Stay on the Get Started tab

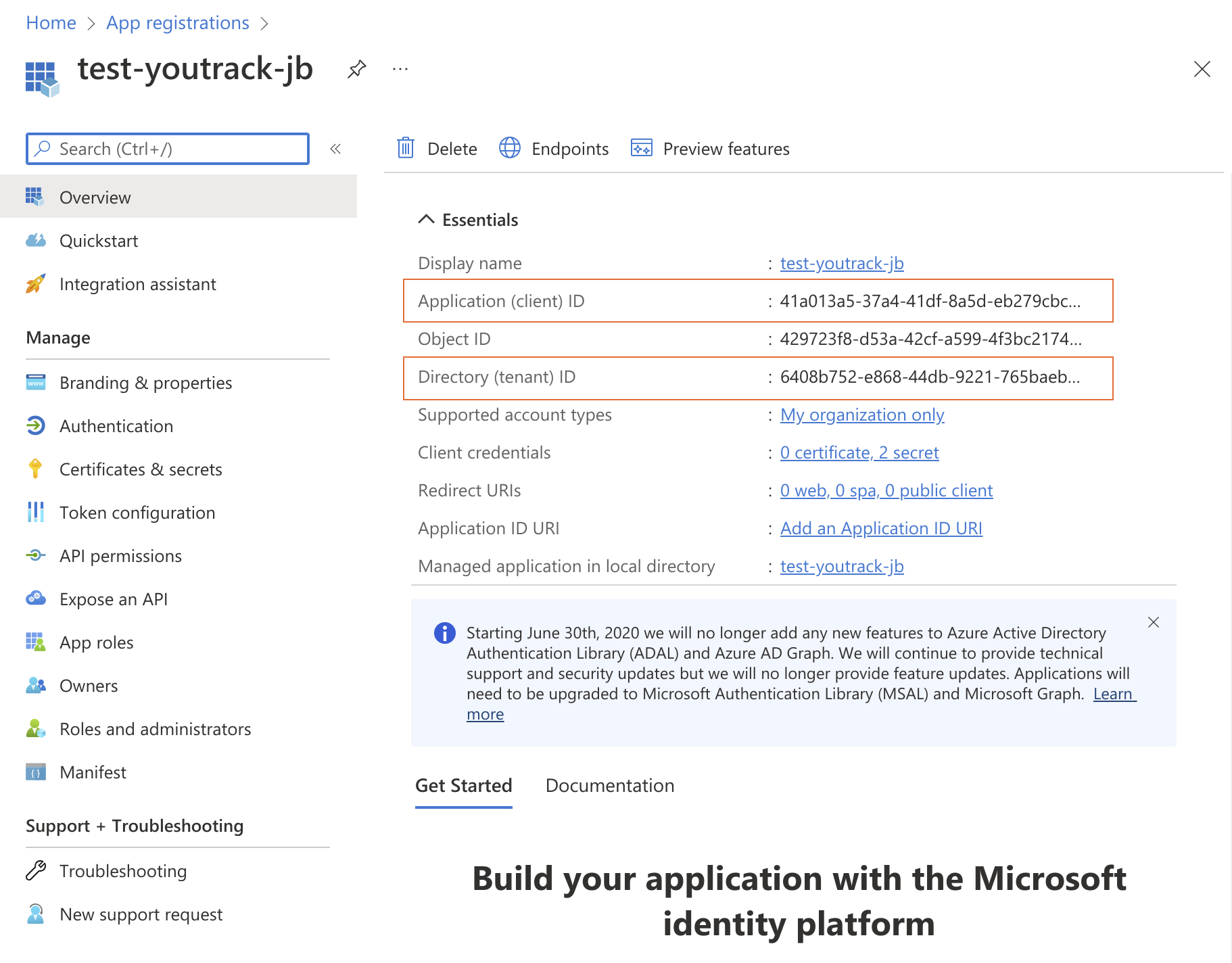click(463, 785)
